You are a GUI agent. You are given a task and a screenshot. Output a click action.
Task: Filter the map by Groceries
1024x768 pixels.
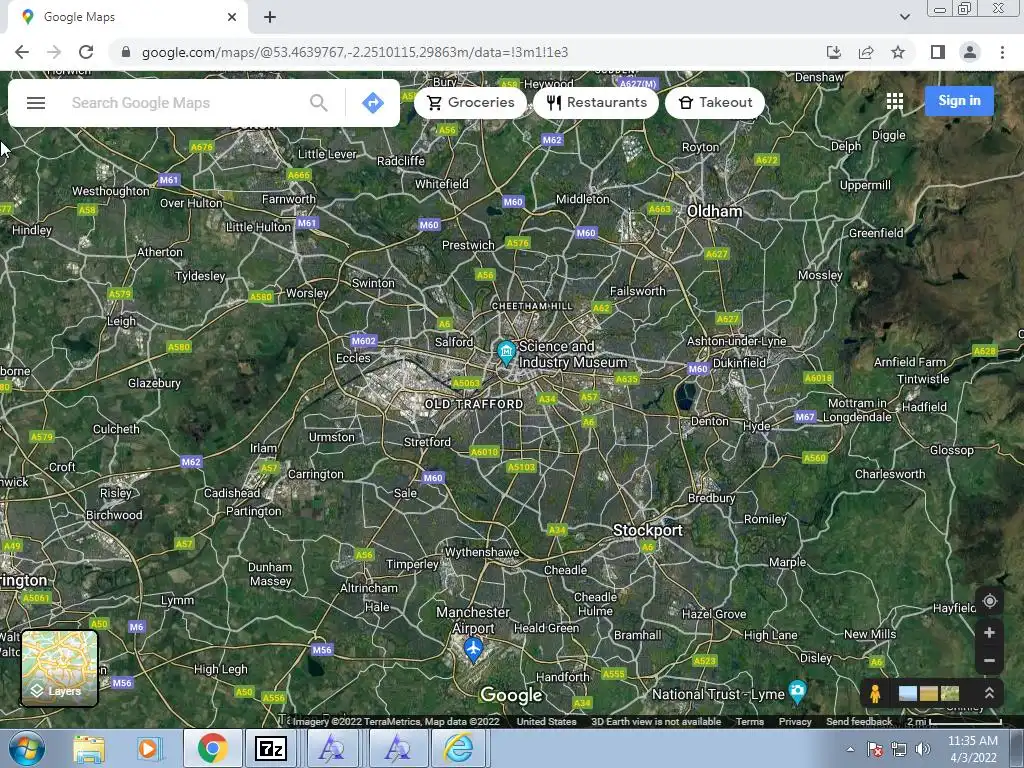point(470,103)
